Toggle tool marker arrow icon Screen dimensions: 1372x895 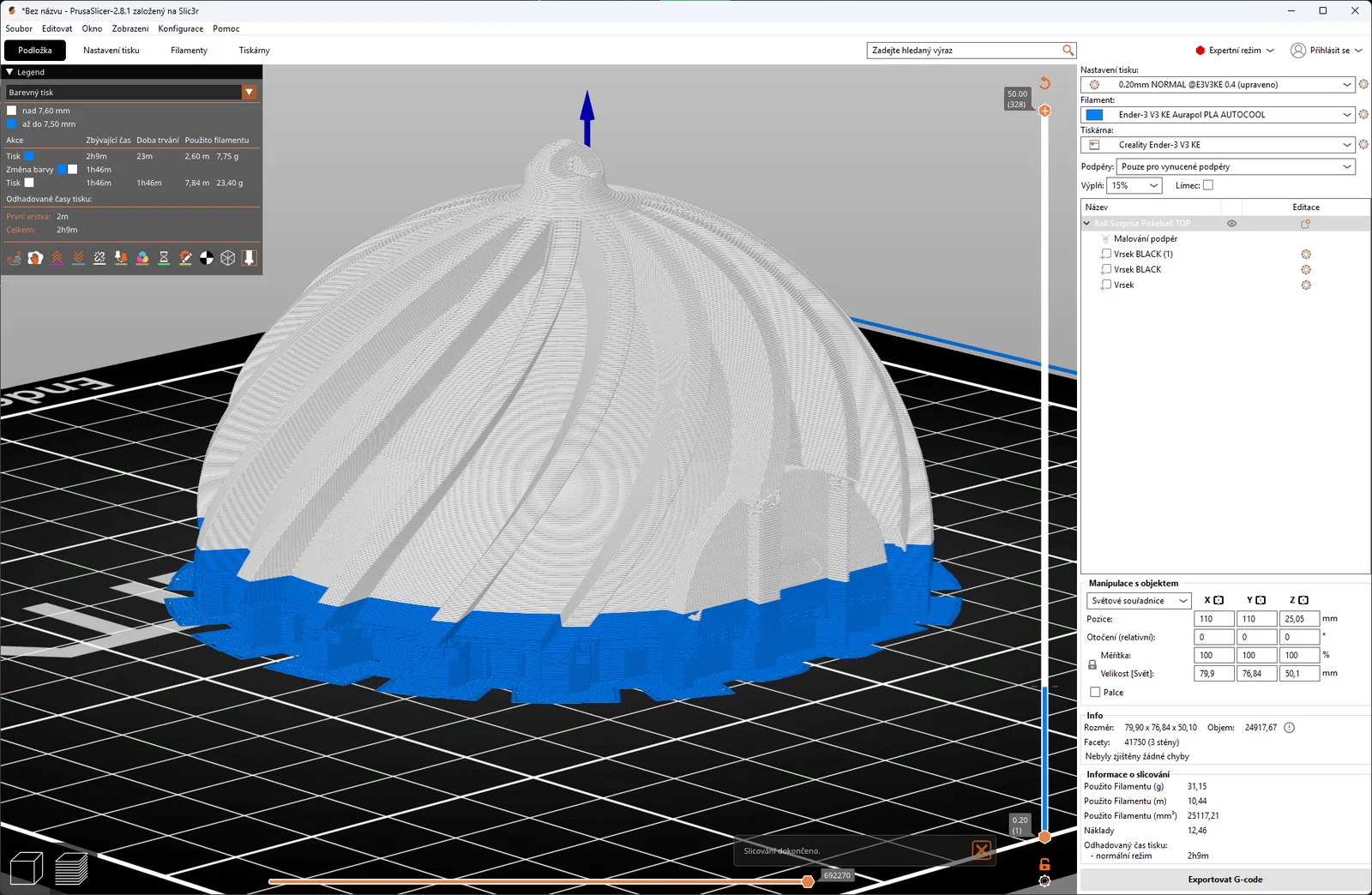tap(250, 258)
